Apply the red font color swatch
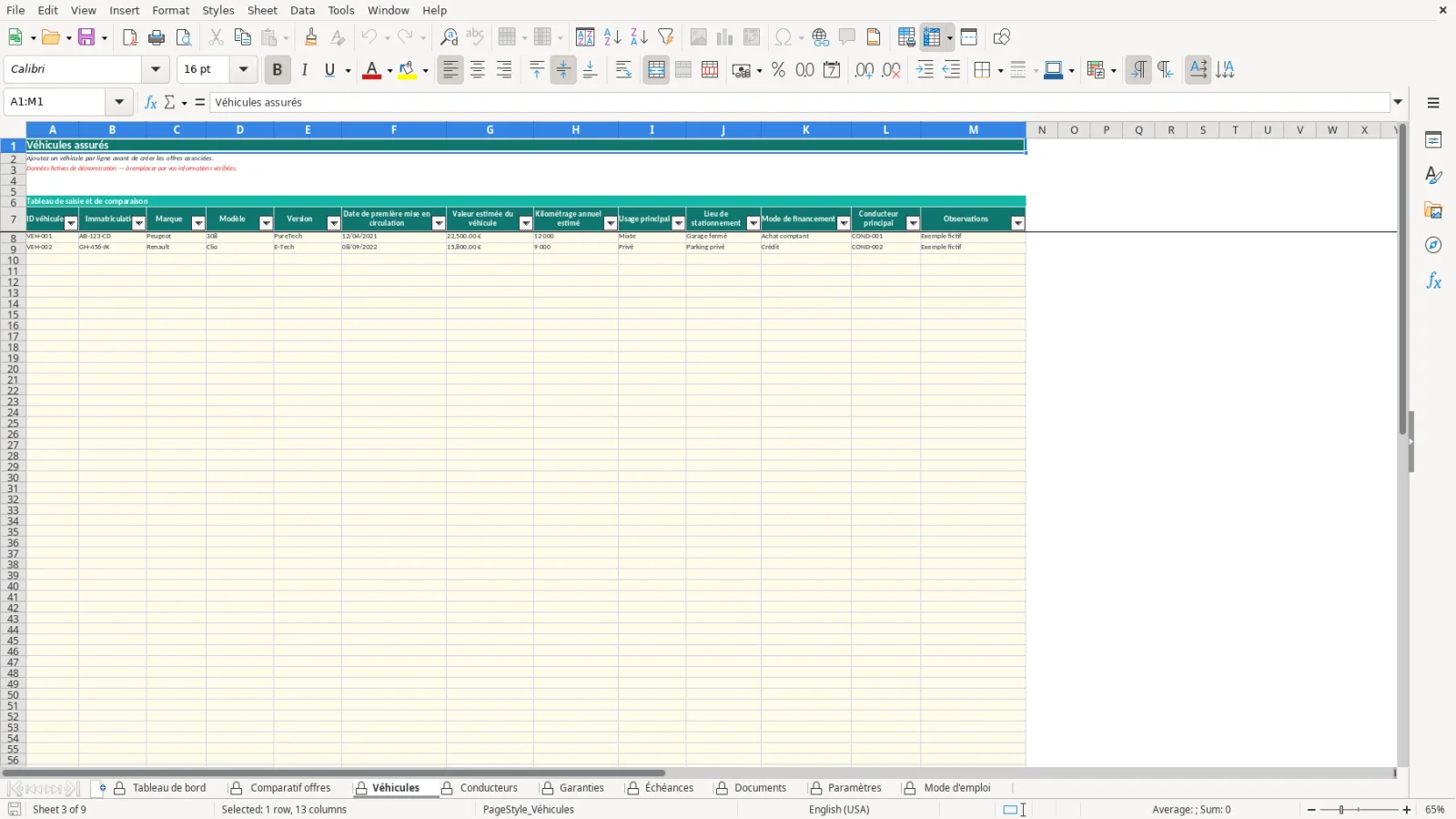The height and width of the screenshot is (819, 1456). pos(371,70)
